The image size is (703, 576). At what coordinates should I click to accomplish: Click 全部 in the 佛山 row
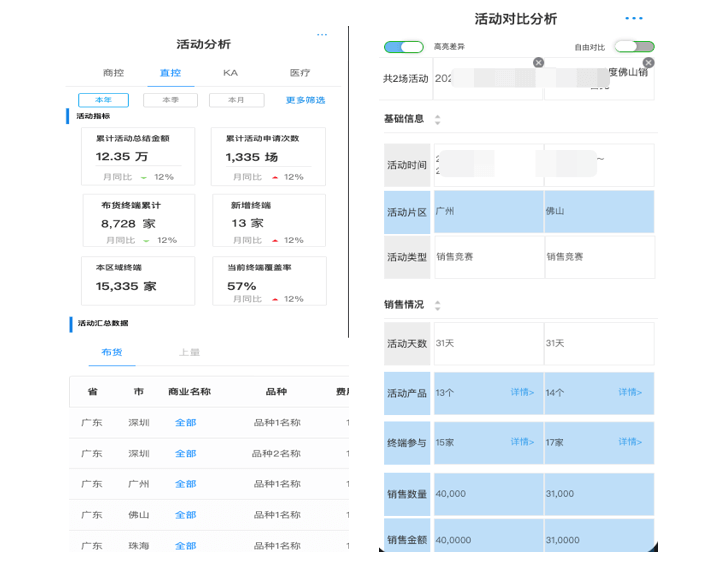186,515
